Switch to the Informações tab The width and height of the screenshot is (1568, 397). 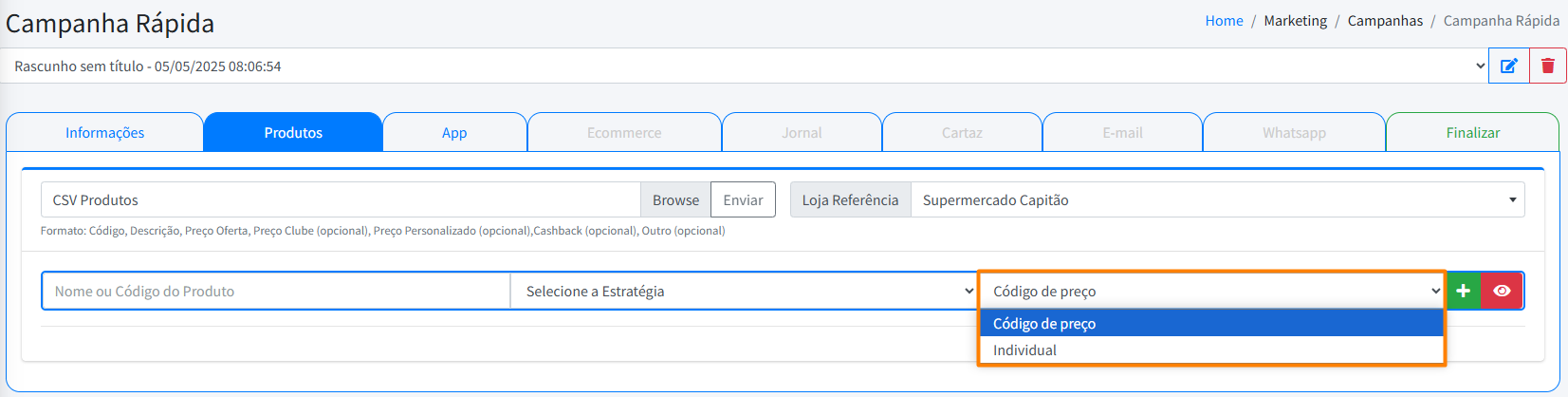pos(104,133)
